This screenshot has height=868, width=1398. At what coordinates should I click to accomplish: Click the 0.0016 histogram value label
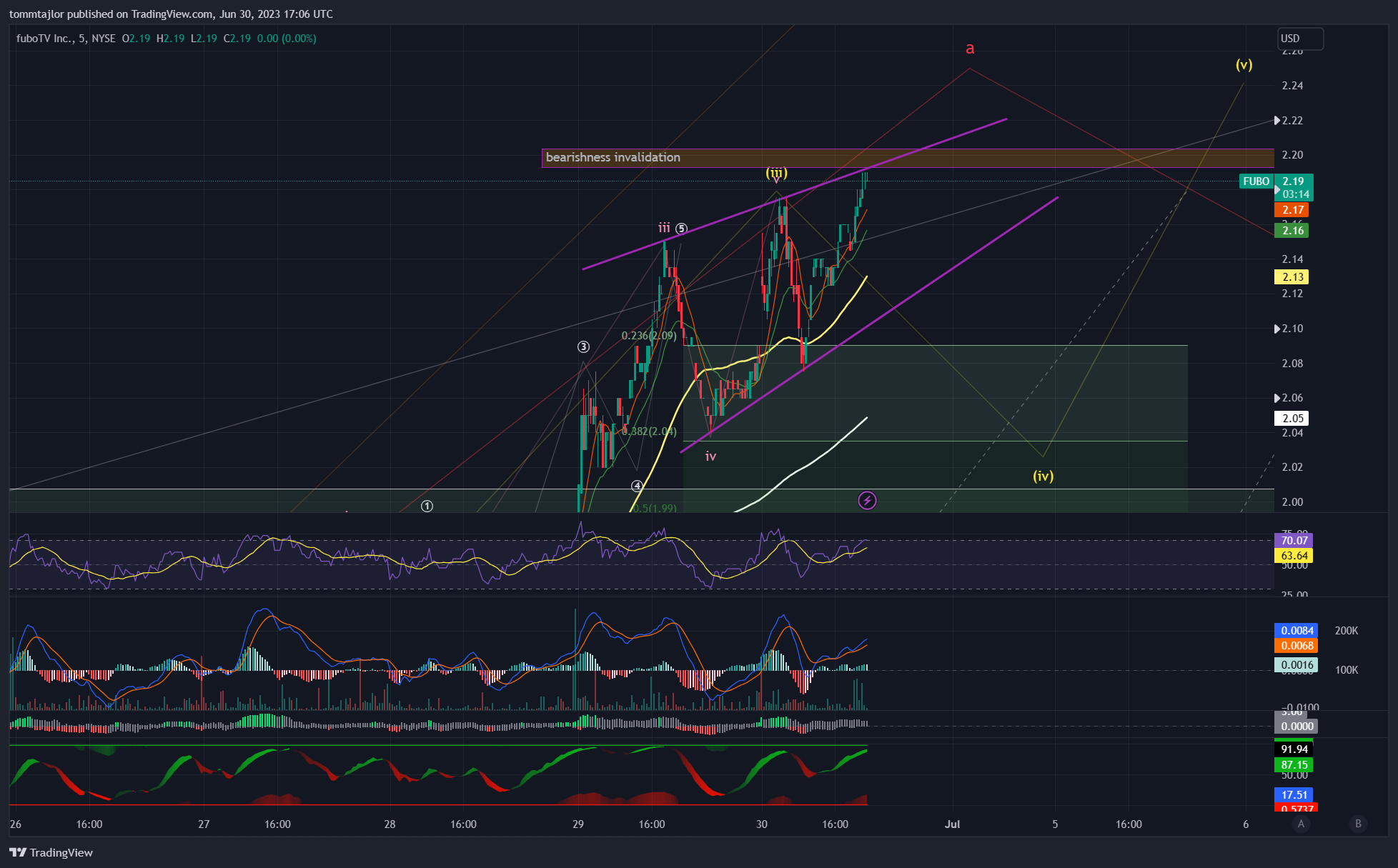pos(1297,665)
